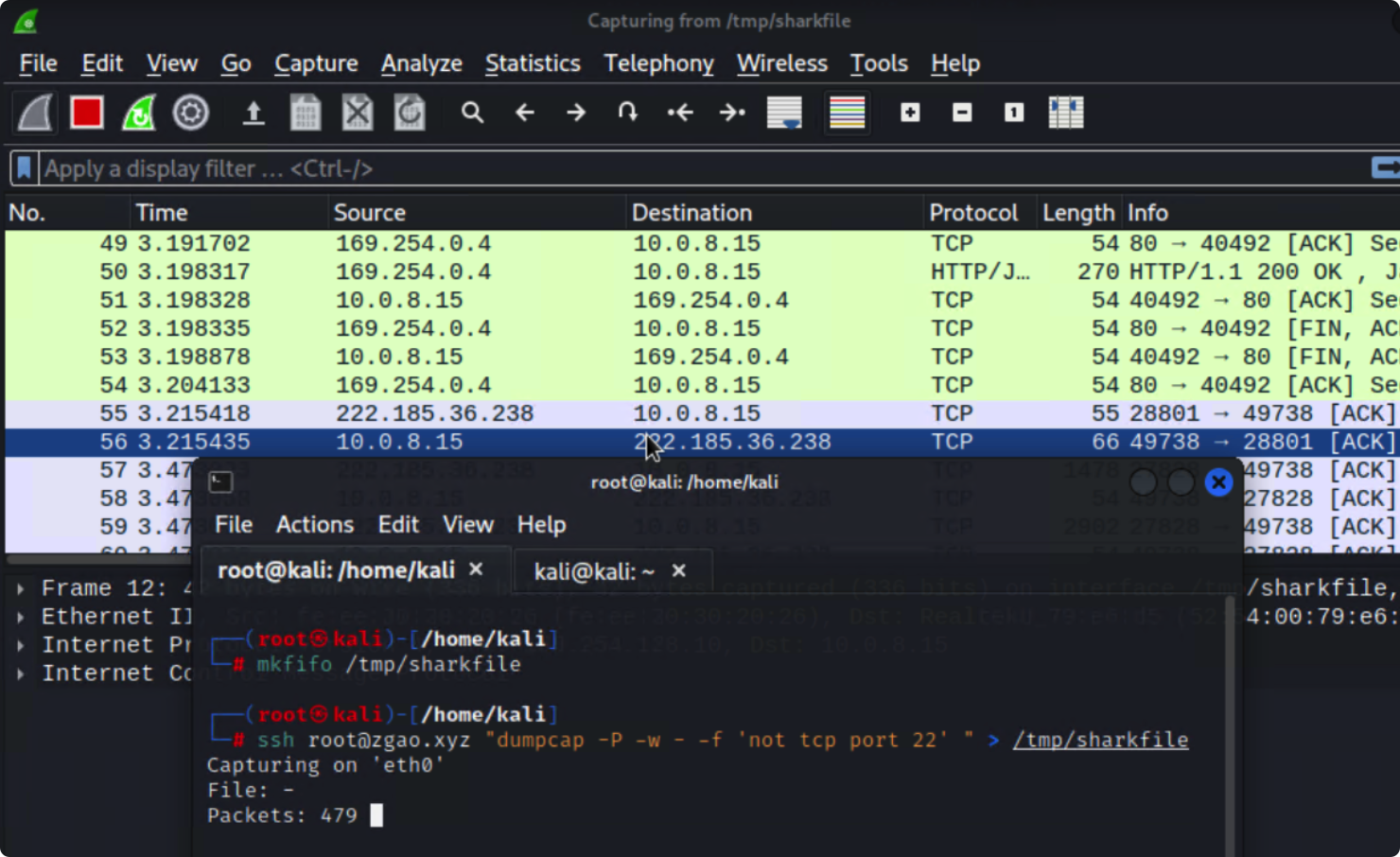Image resolution: width=1400 pixels, height=857 pixels.
Task: Click the /tmp/sharkfile underlined path in terminal
Action: (x=1100, y=740)
